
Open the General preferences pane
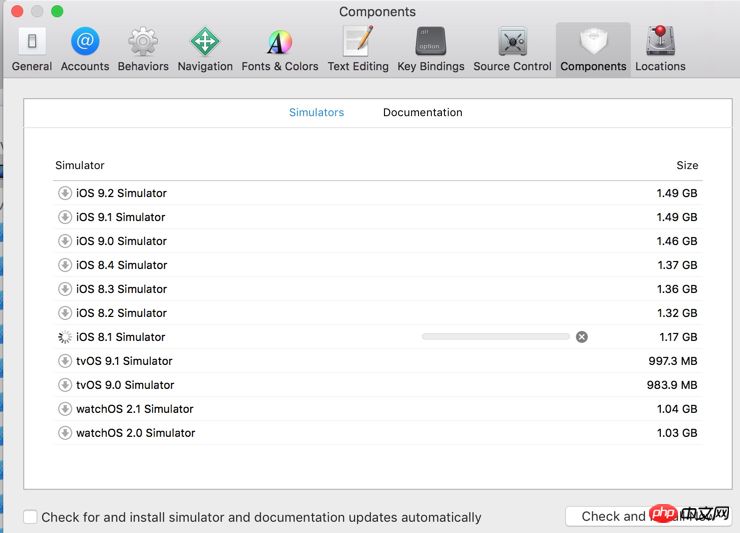click(x=32, y=49)
